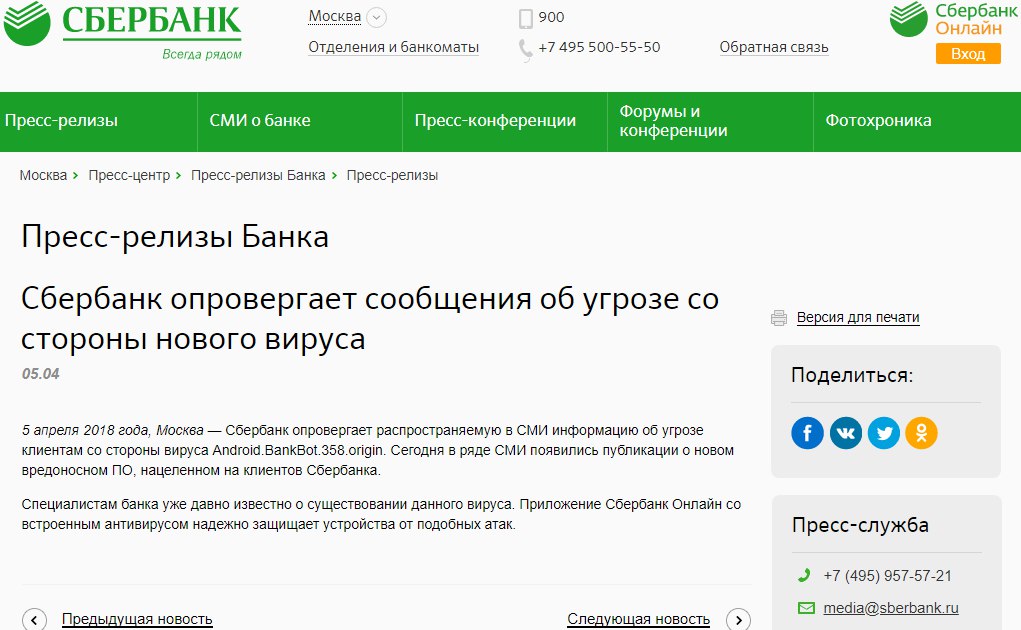Screen dimensions: 1021x630
Task: Click the Пресс-релизы Банка page heading
Action: click(x=175, y=236)
